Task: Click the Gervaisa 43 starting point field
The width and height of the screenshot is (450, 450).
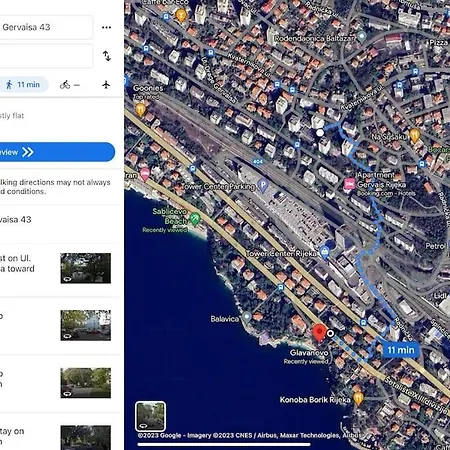Action: tap(46, 27)
